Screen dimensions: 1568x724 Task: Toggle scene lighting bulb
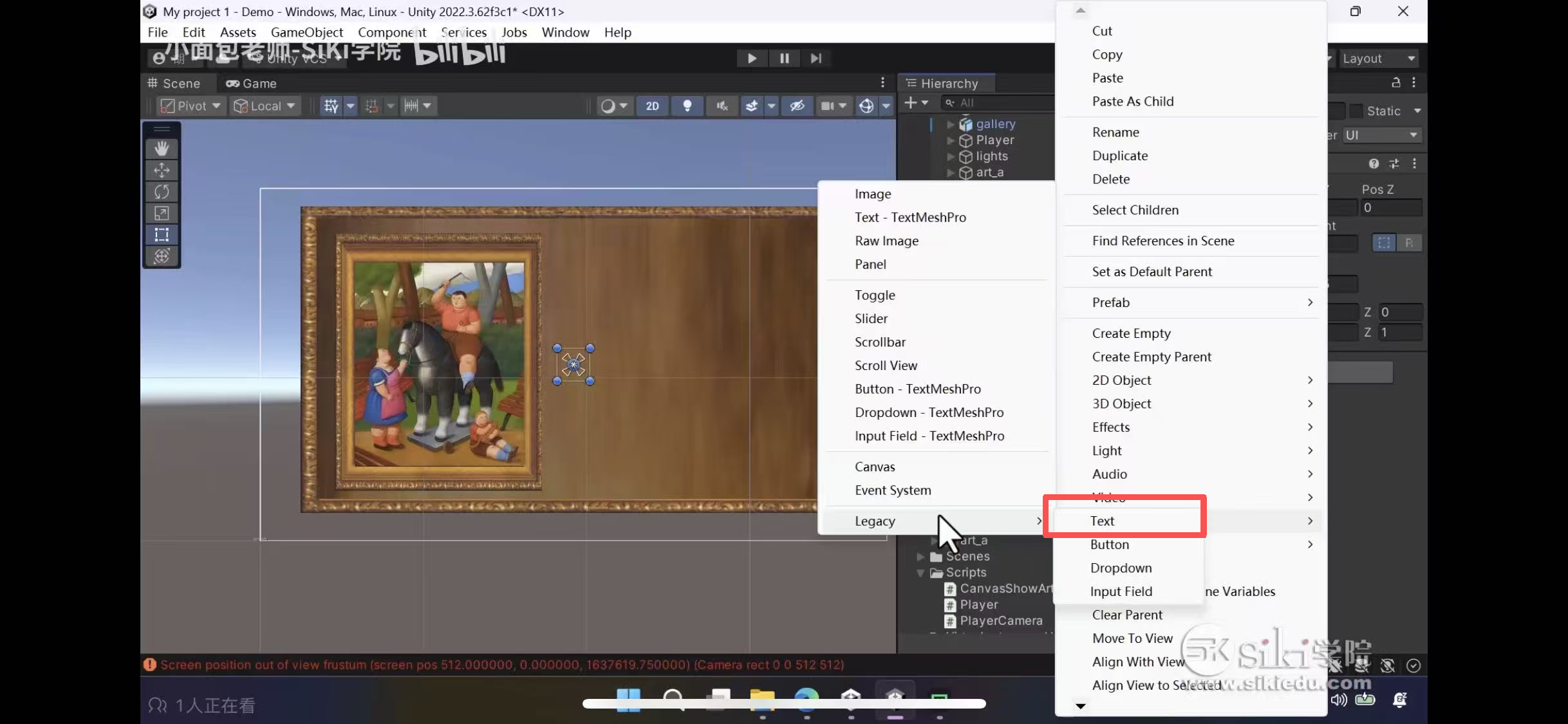point(687,106)
